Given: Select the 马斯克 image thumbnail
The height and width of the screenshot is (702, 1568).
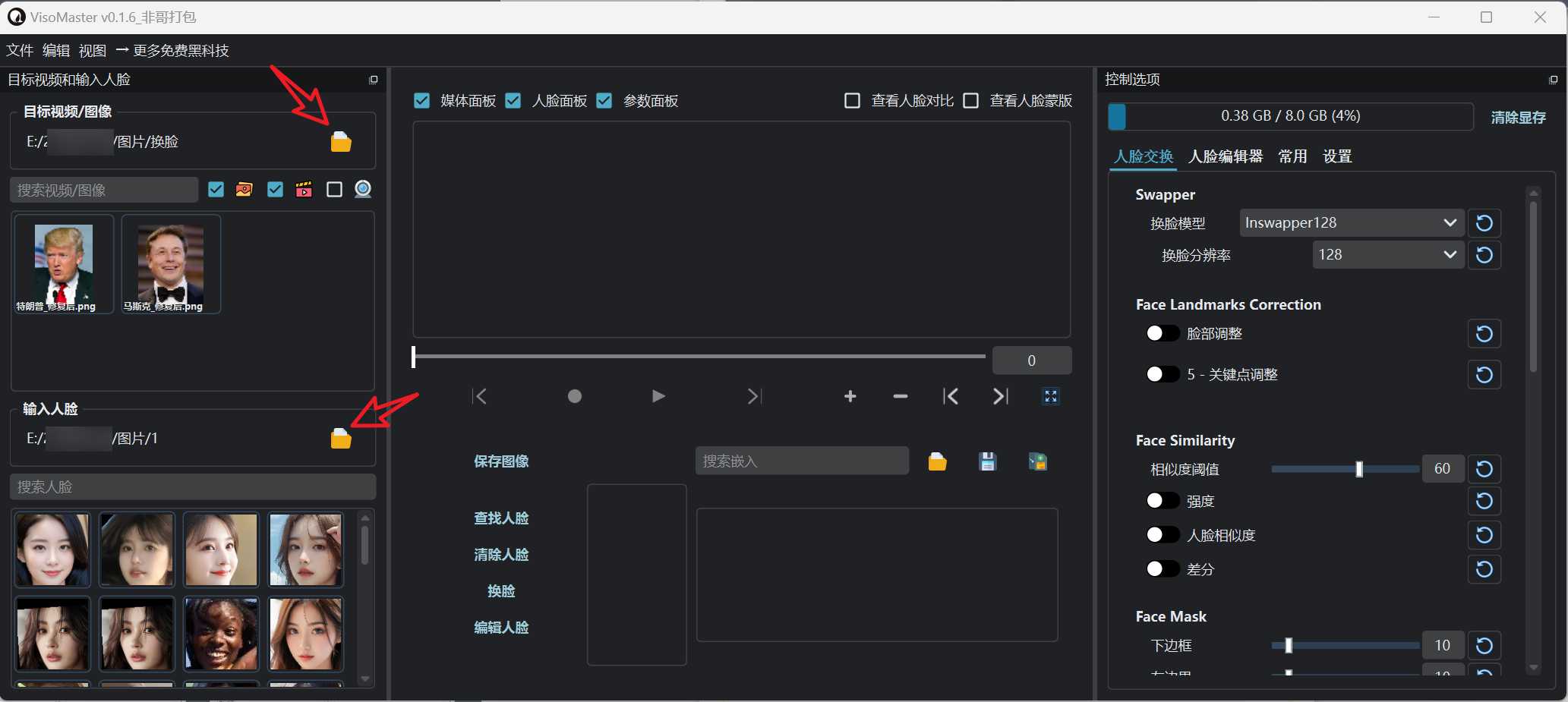Looking at the screenshot, I should click(x=171, y=264).
